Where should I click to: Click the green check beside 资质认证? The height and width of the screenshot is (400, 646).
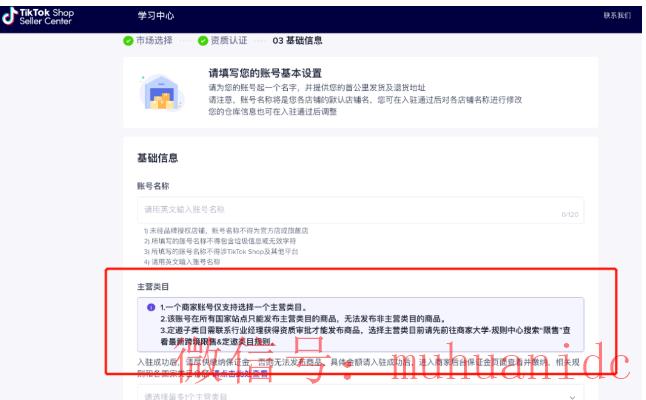203,41
